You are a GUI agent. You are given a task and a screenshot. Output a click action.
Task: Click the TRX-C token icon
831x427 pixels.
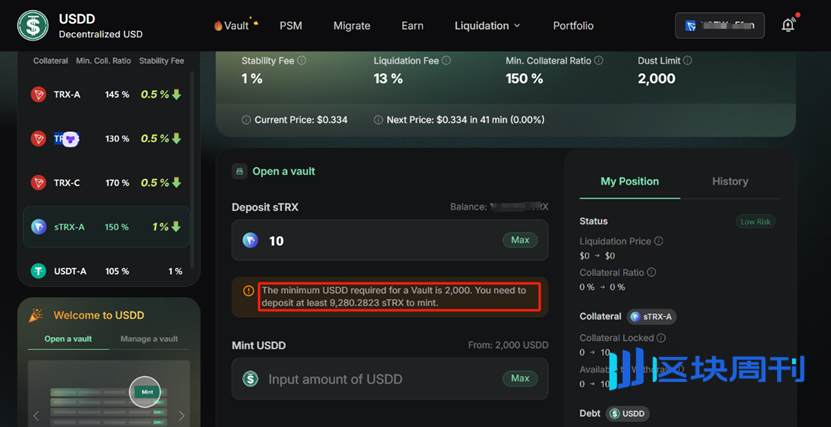click(x=38, y=183)
